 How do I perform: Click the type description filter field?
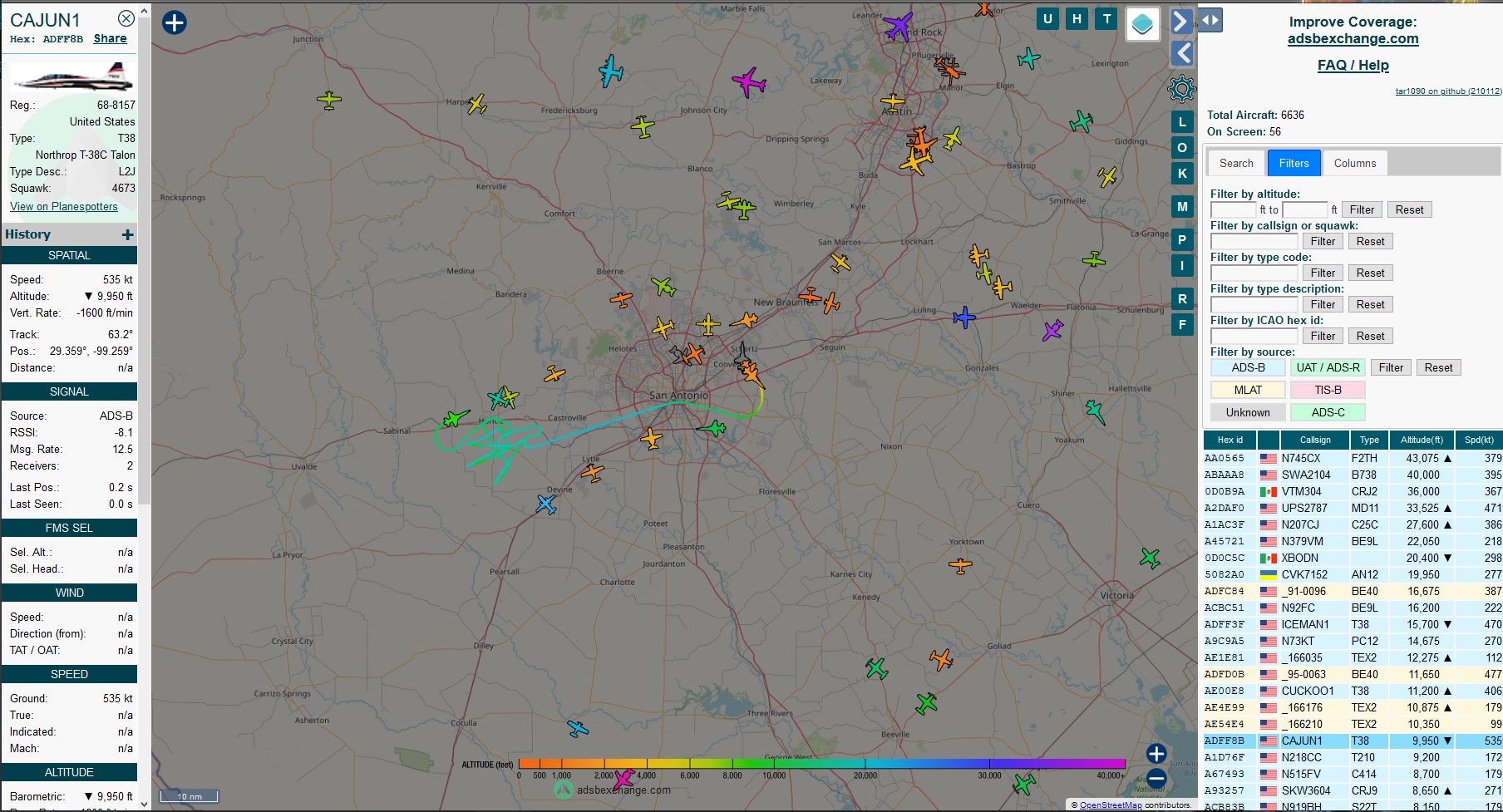point(1254,304)
